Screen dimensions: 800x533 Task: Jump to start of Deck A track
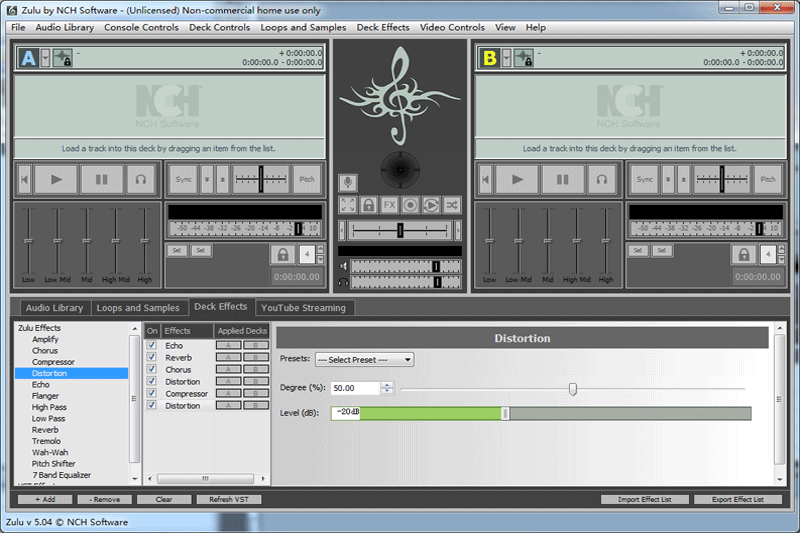click(x=24, y=180)
